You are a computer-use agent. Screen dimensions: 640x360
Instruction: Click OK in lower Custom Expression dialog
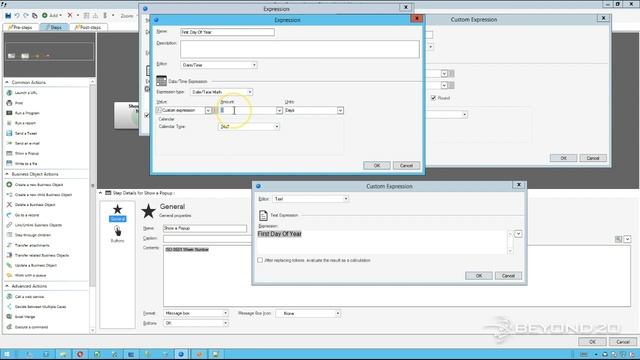[x=479, y=276]
